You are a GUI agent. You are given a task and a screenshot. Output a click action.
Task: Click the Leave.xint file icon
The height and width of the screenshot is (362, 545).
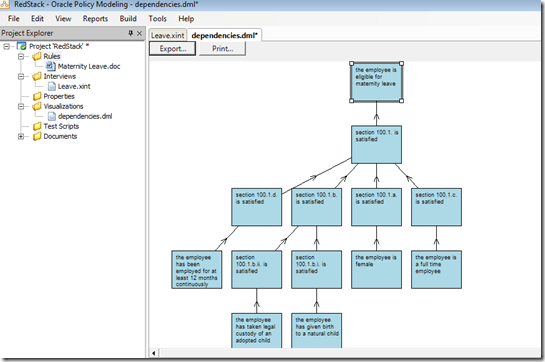[x=51, y=86]
